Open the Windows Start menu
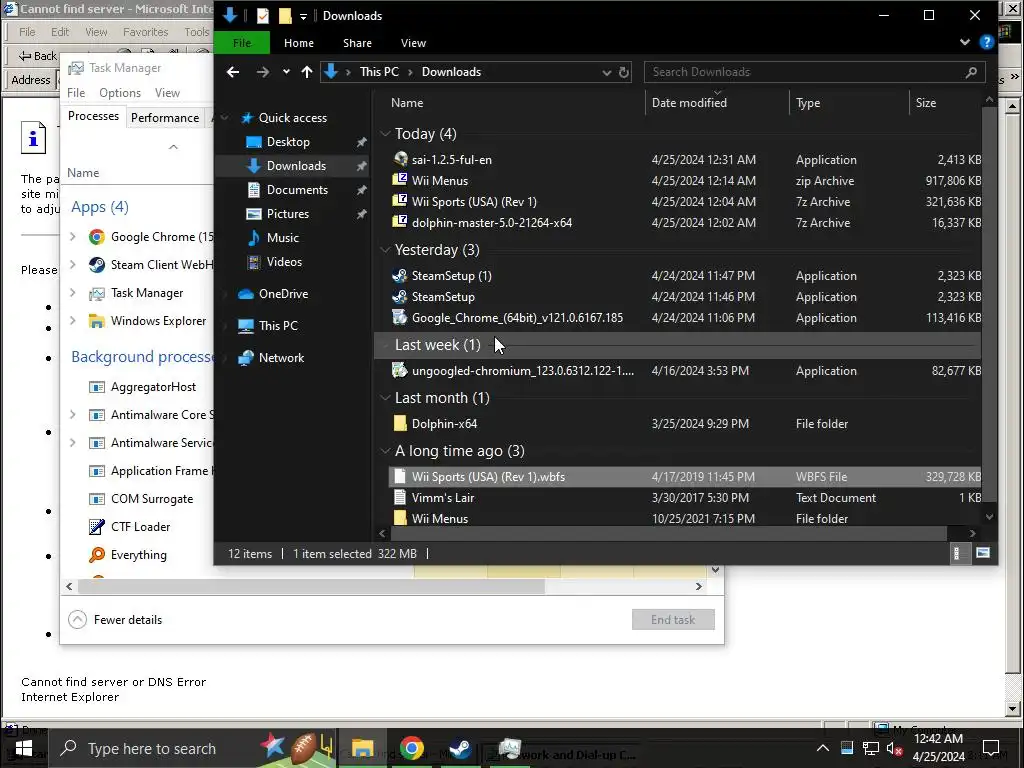The height and width of the screenshot is (768, 1024). point(24,748)
